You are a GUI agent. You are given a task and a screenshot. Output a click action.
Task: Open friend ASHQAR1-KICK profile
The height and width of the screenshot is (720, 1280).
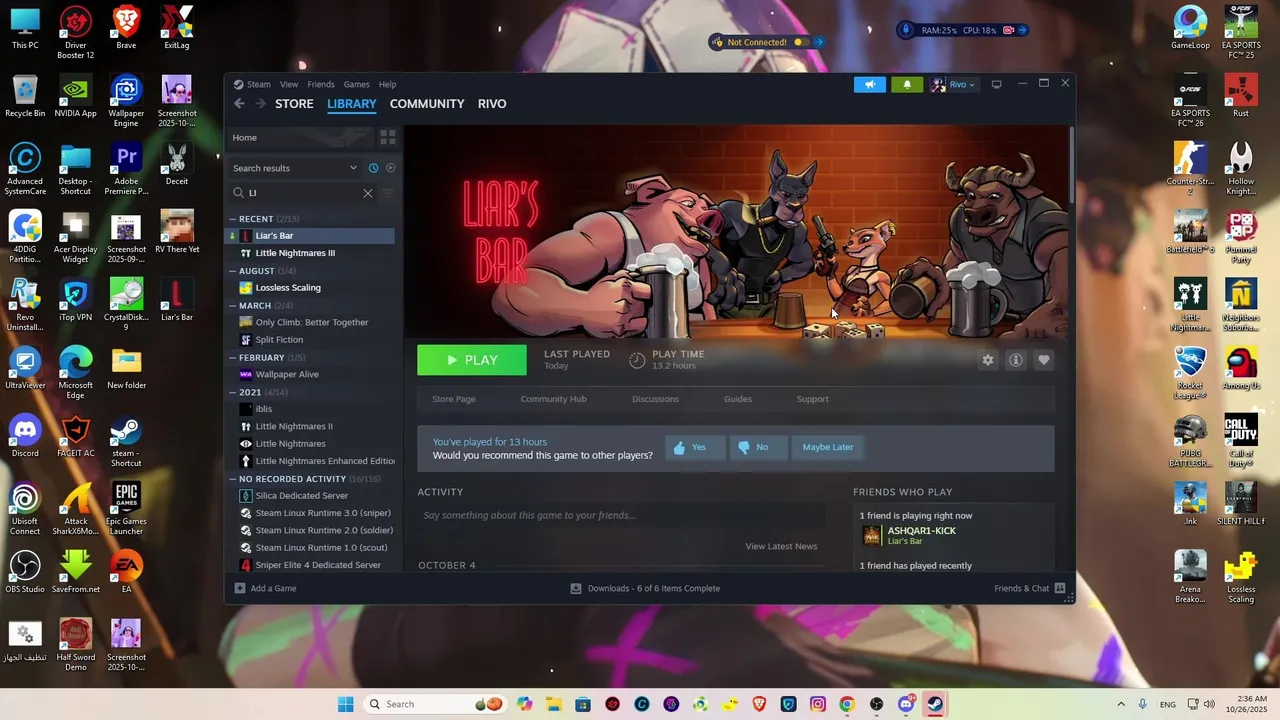921,531
